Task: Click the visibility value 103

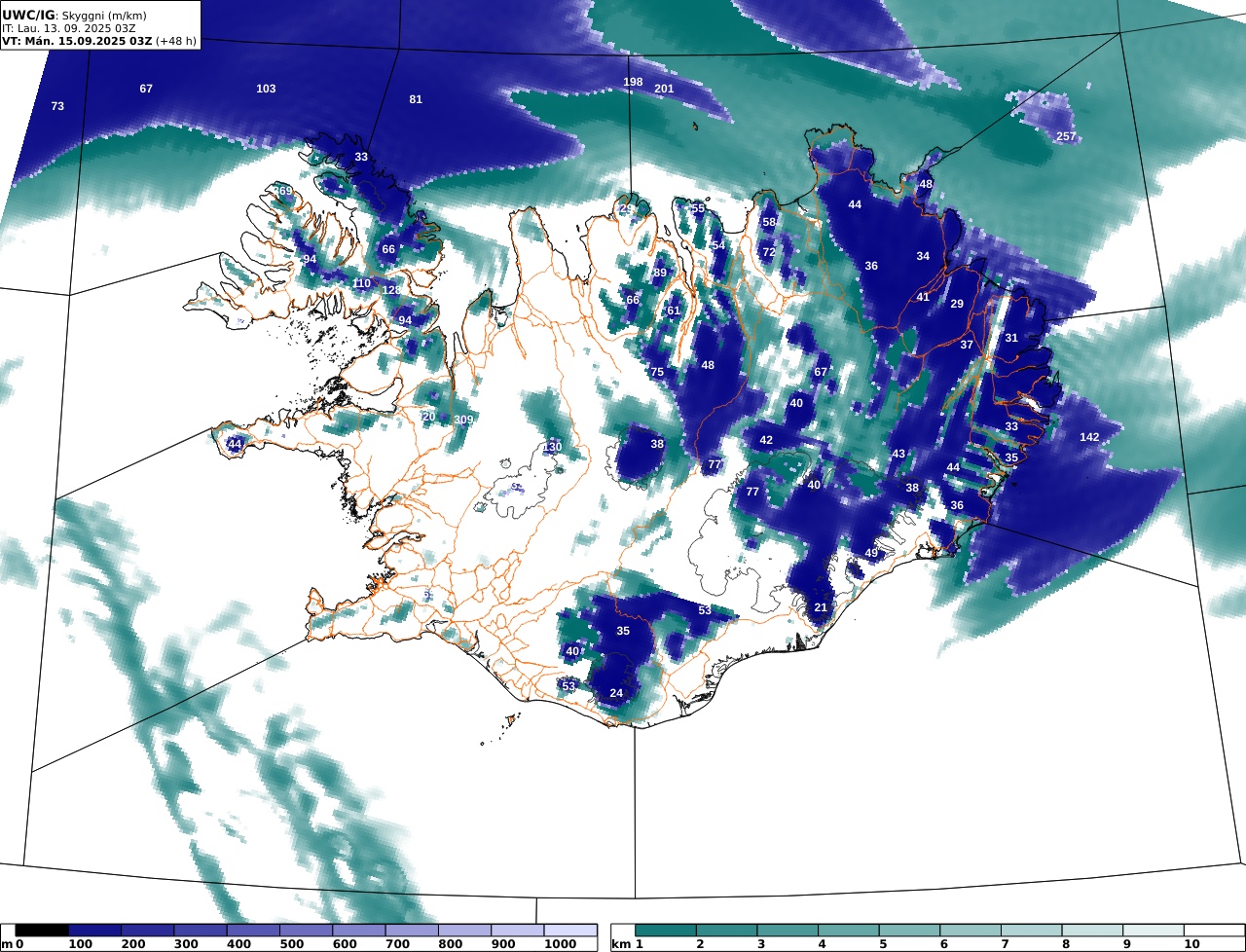Action: 266,89
